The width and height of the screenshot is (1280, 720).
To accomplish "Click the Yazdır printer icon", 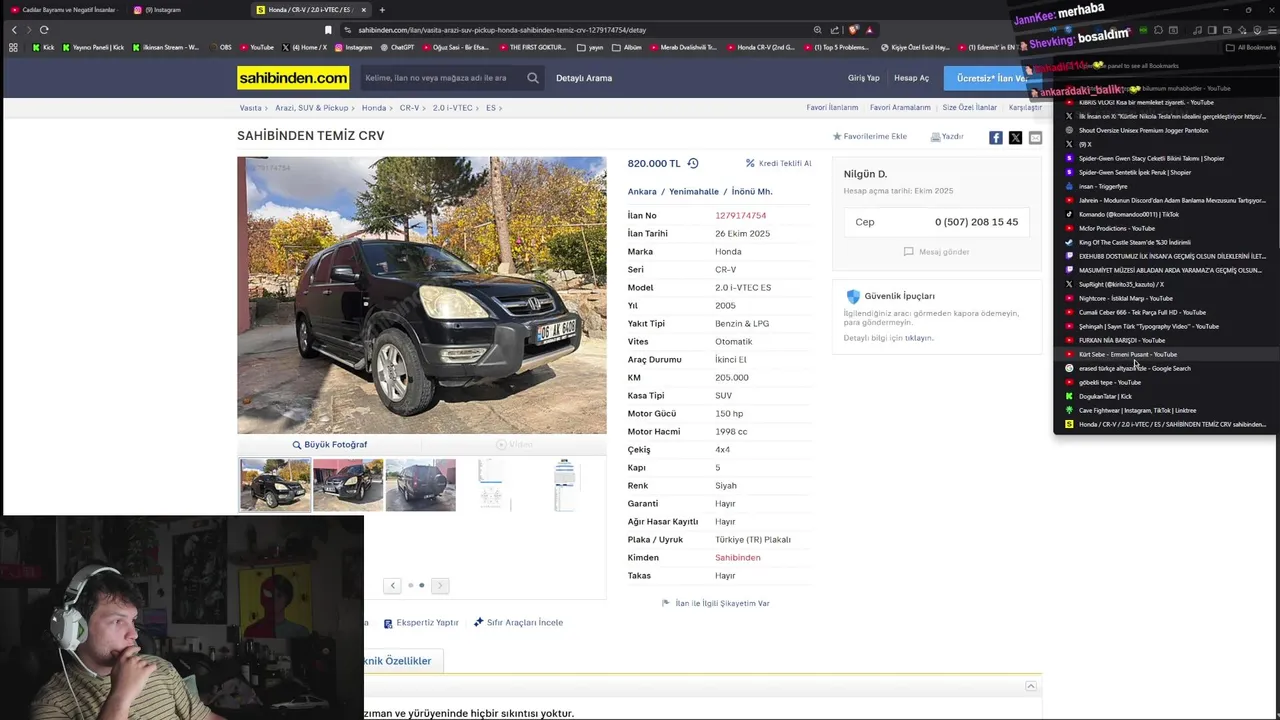I will point(935,137).
